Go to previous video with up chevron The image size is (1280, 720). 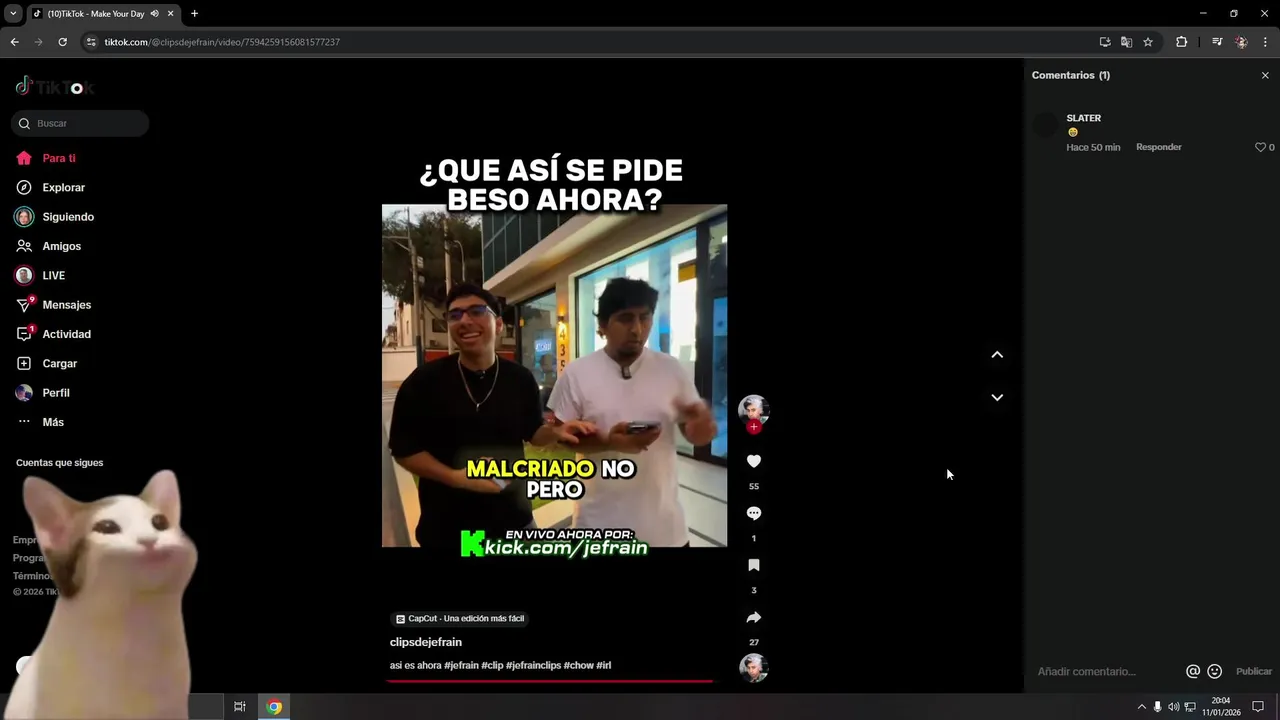point(997,354)
